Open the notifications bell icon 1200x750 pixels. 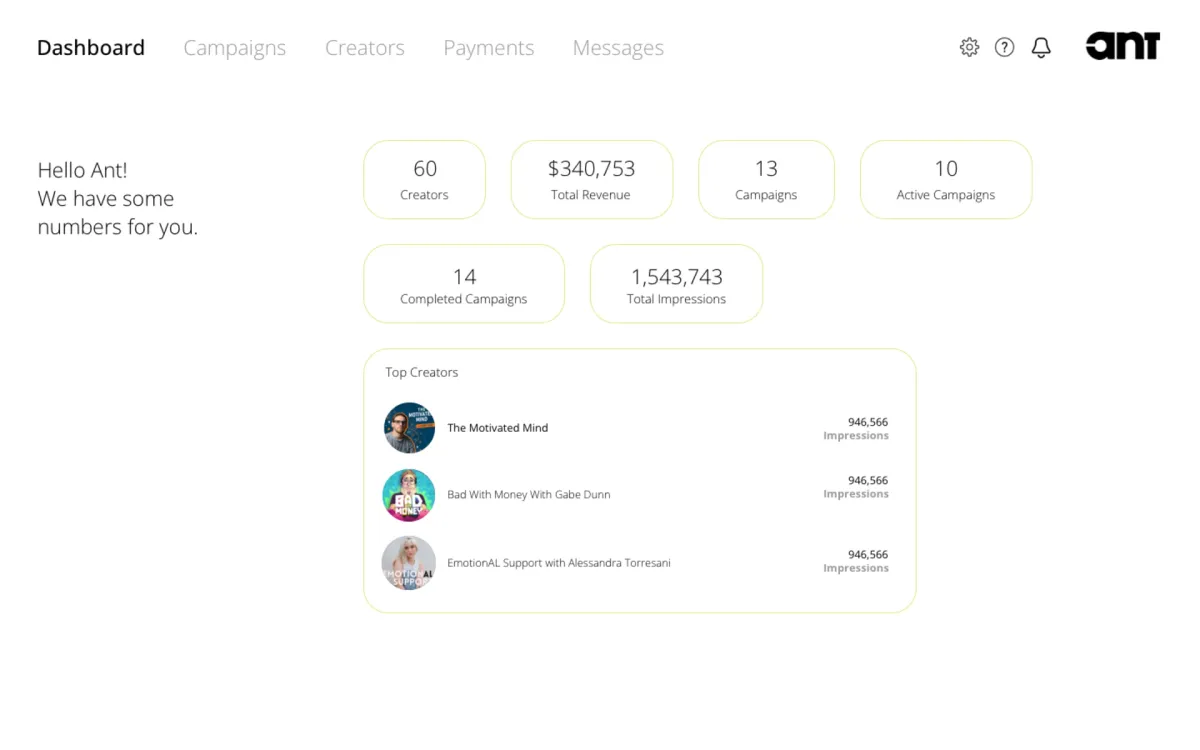[1041, 47]
